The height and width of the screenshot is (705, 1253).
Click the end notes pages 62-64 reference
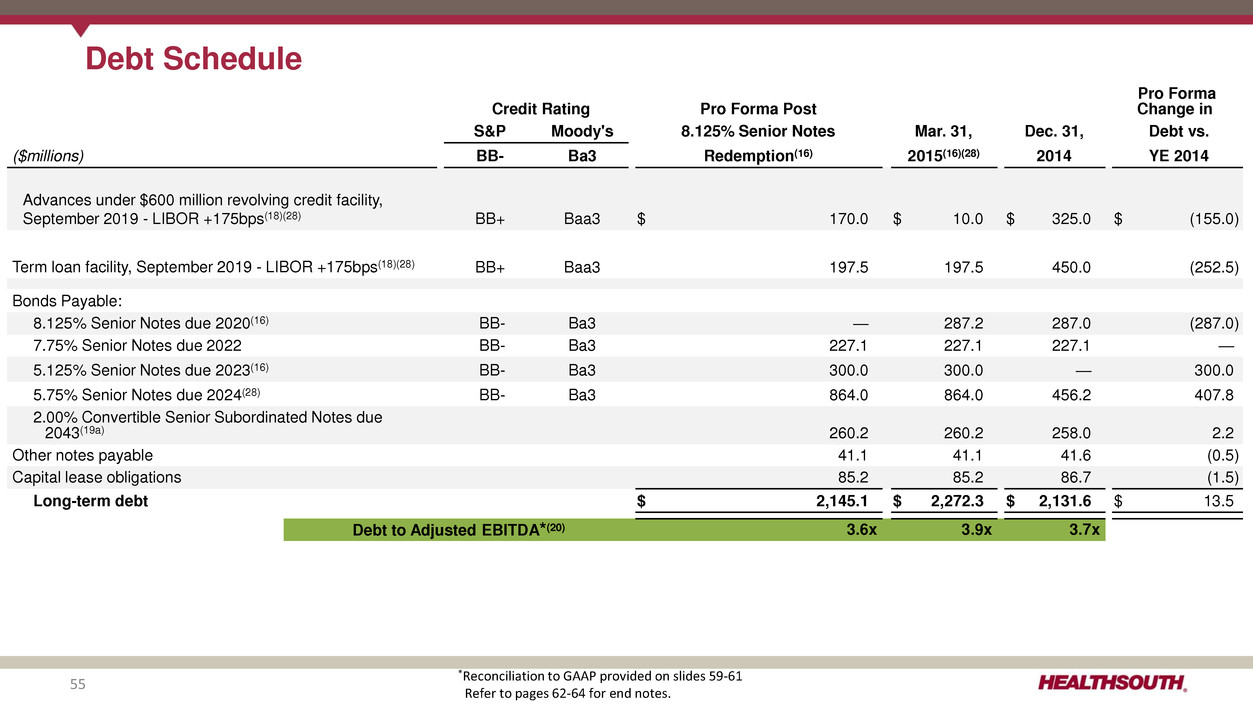pyautogui.click(x=568, y=694)
